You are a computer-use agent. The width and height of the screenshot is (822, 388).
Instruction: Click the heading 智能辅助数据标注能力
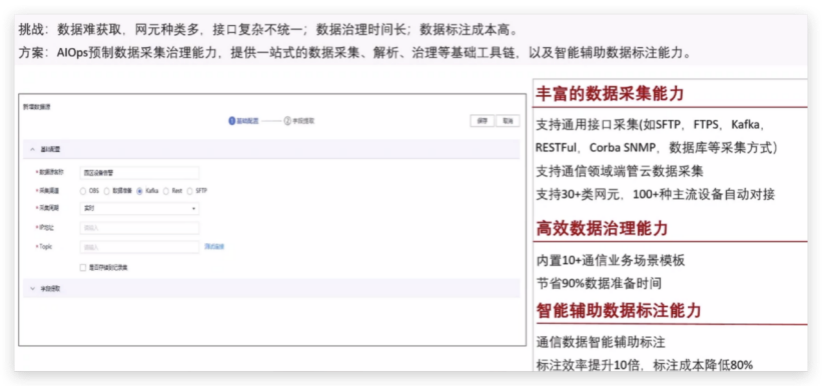click(618, 310)
